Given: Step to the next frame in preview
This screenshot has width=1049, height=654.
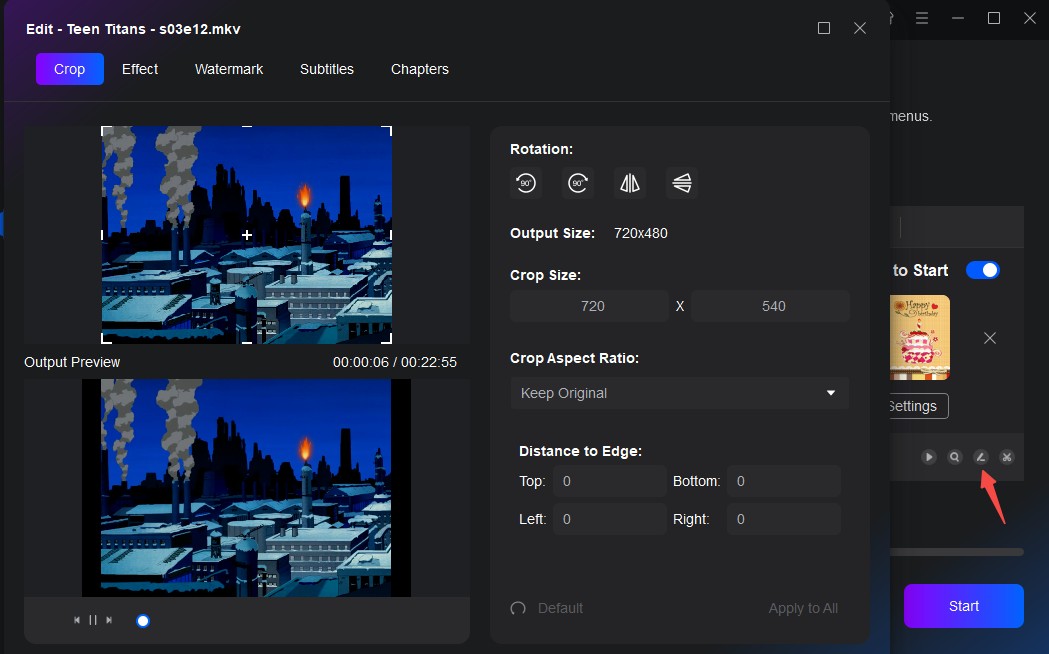Looking at the screenshot, I should tap(108, 620).
